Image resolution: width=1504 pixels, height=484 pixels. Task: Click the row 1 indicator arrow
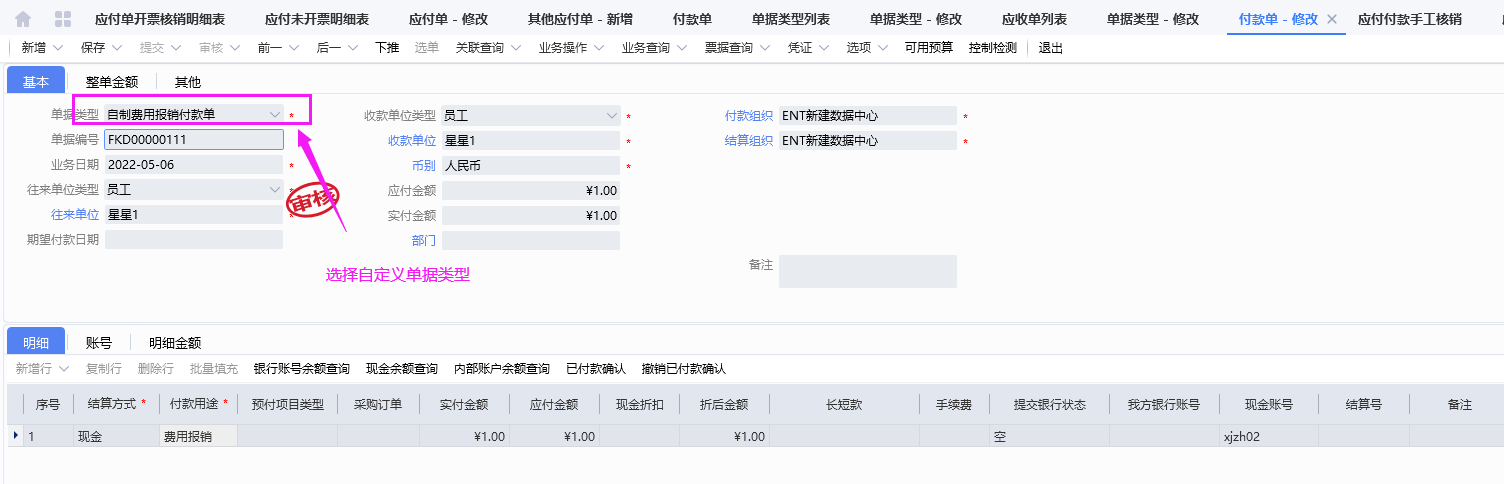[14, 436]
